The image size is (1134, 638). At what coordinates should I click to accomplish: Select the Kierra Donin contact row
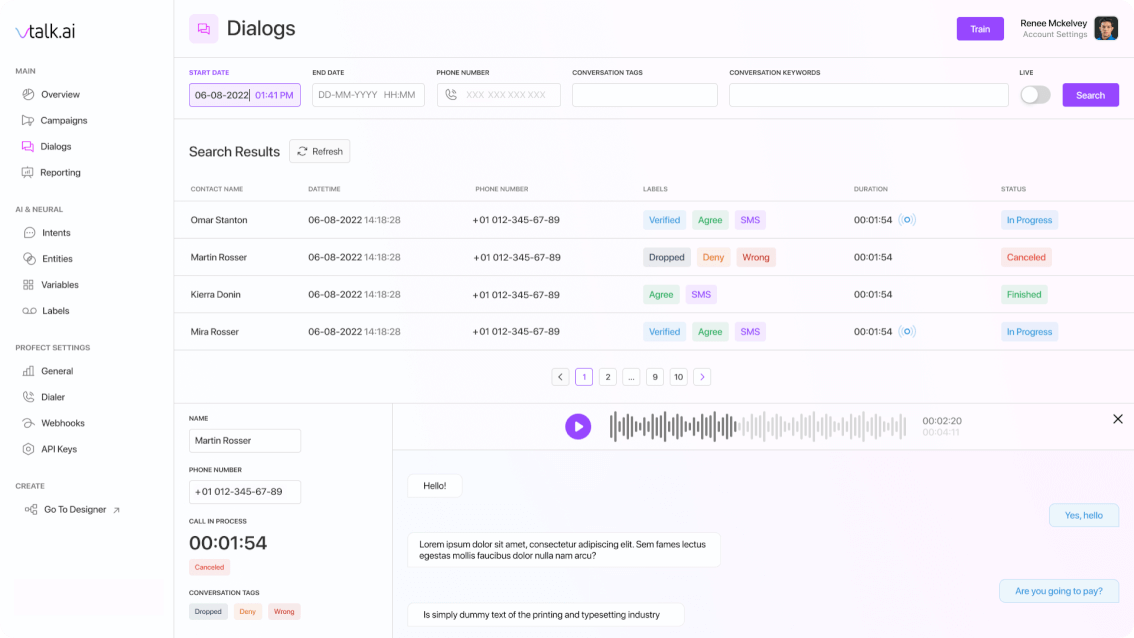[654, 294]
